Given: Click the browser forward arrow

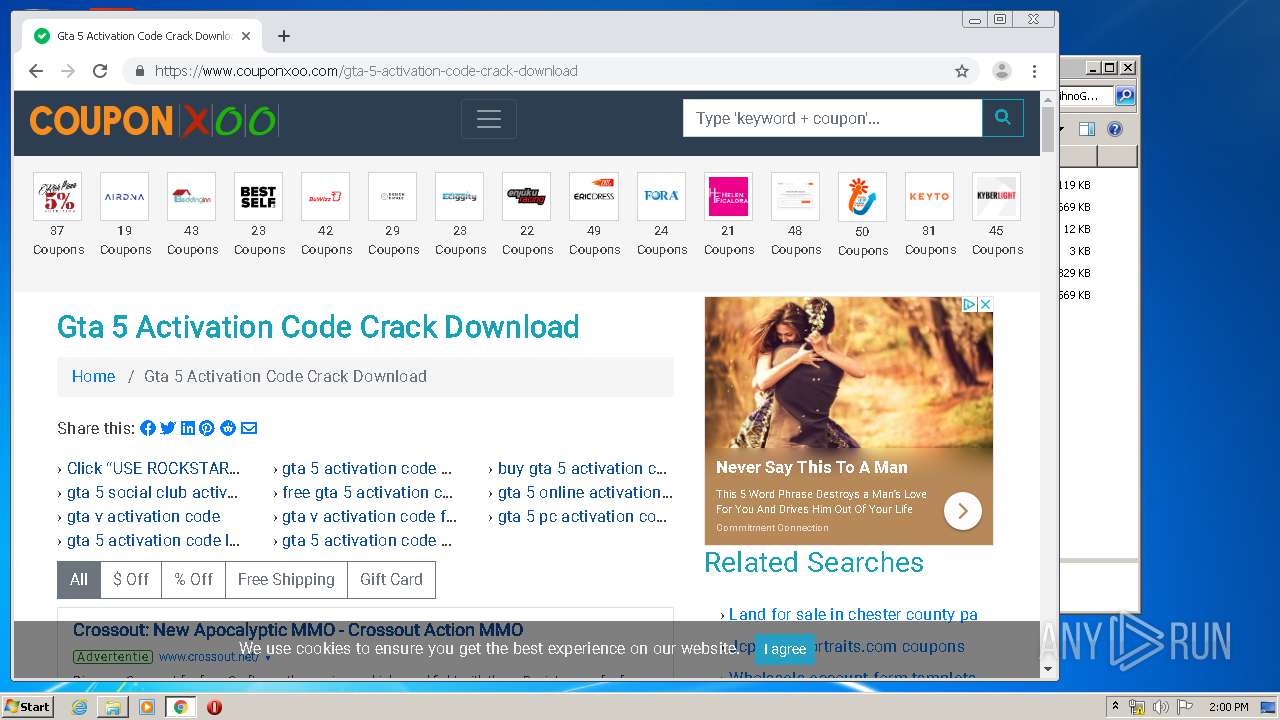Looking at the screenshot, I should tap(68, 71).
